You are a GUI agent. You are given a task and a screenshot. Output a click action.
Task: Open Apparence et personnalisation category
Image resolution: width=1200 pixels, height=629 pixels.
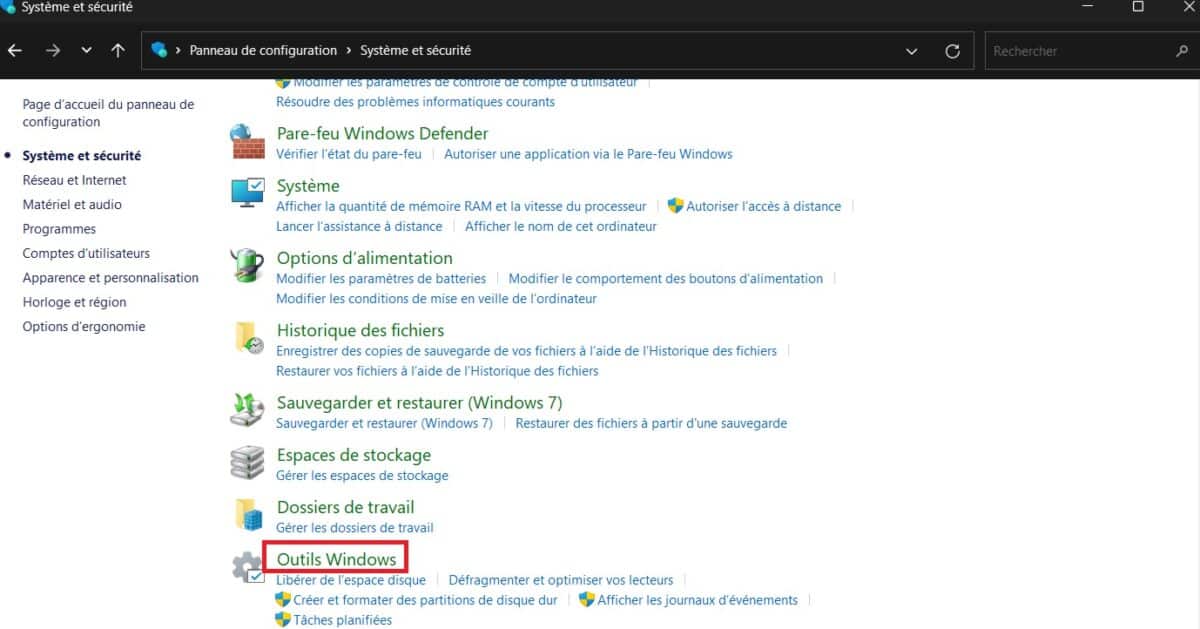click(111, 278)
